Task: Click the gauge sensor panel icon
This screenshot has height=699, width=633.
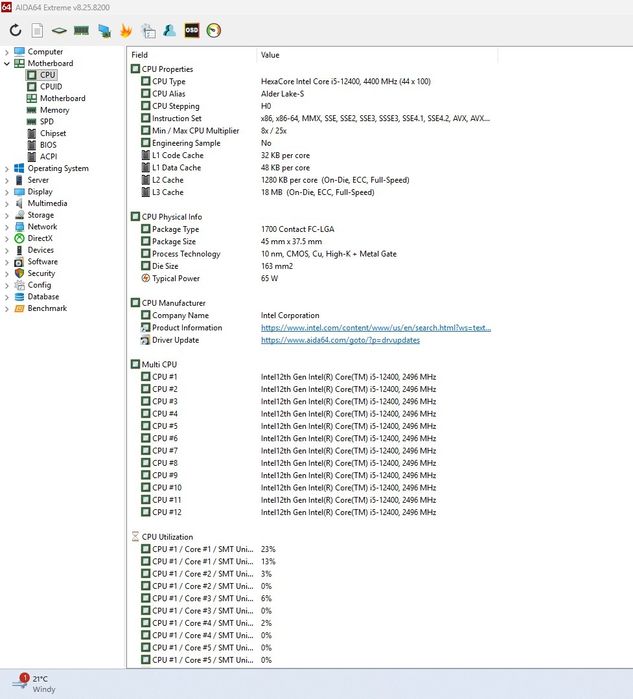Action: coord(214,30)
